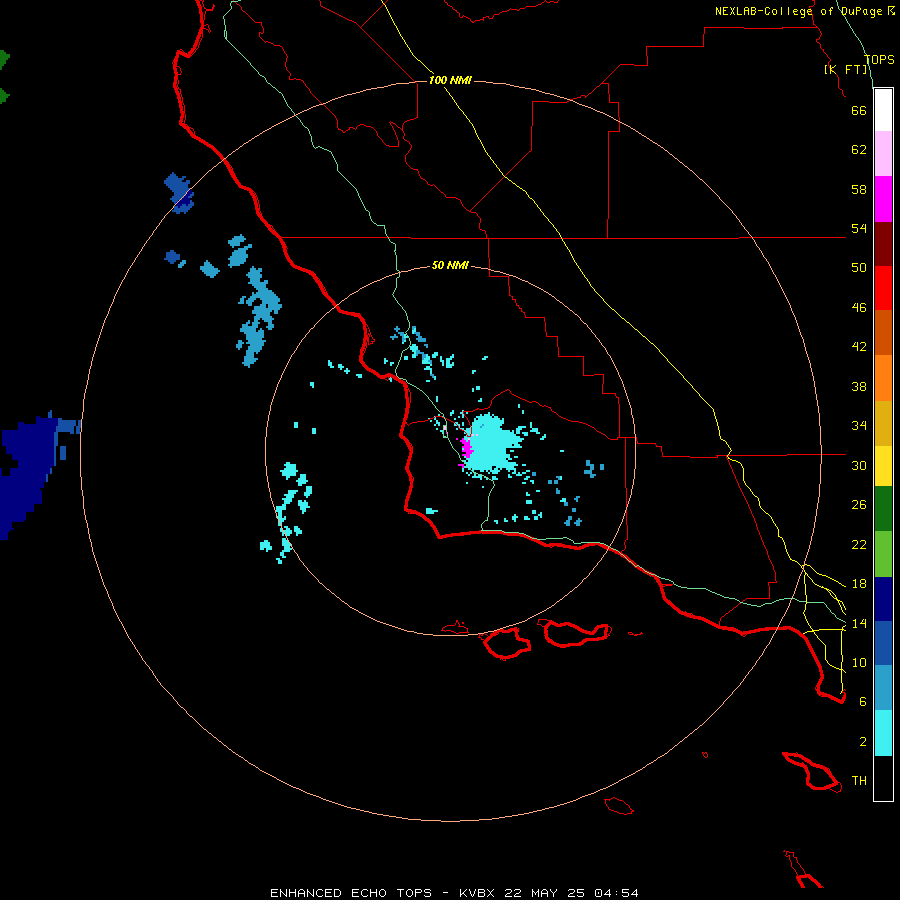Click the legend value "46"
The height and width of the screenshot is (900, 900).
click(x=859, y=307)
